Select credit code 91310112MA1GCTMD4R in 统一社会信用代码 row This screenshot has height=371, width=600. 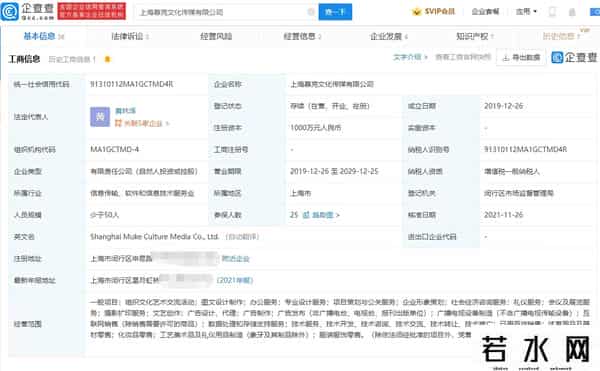click(x=132, y=84)
